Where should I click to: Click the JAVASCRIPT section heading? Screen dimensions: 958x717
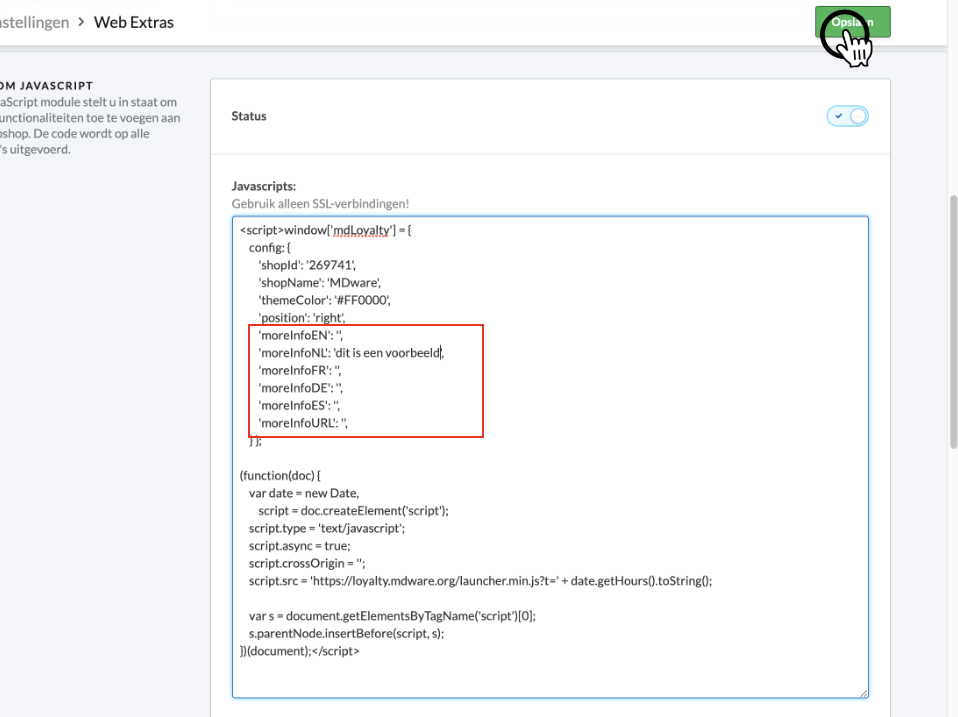[46, 86]
